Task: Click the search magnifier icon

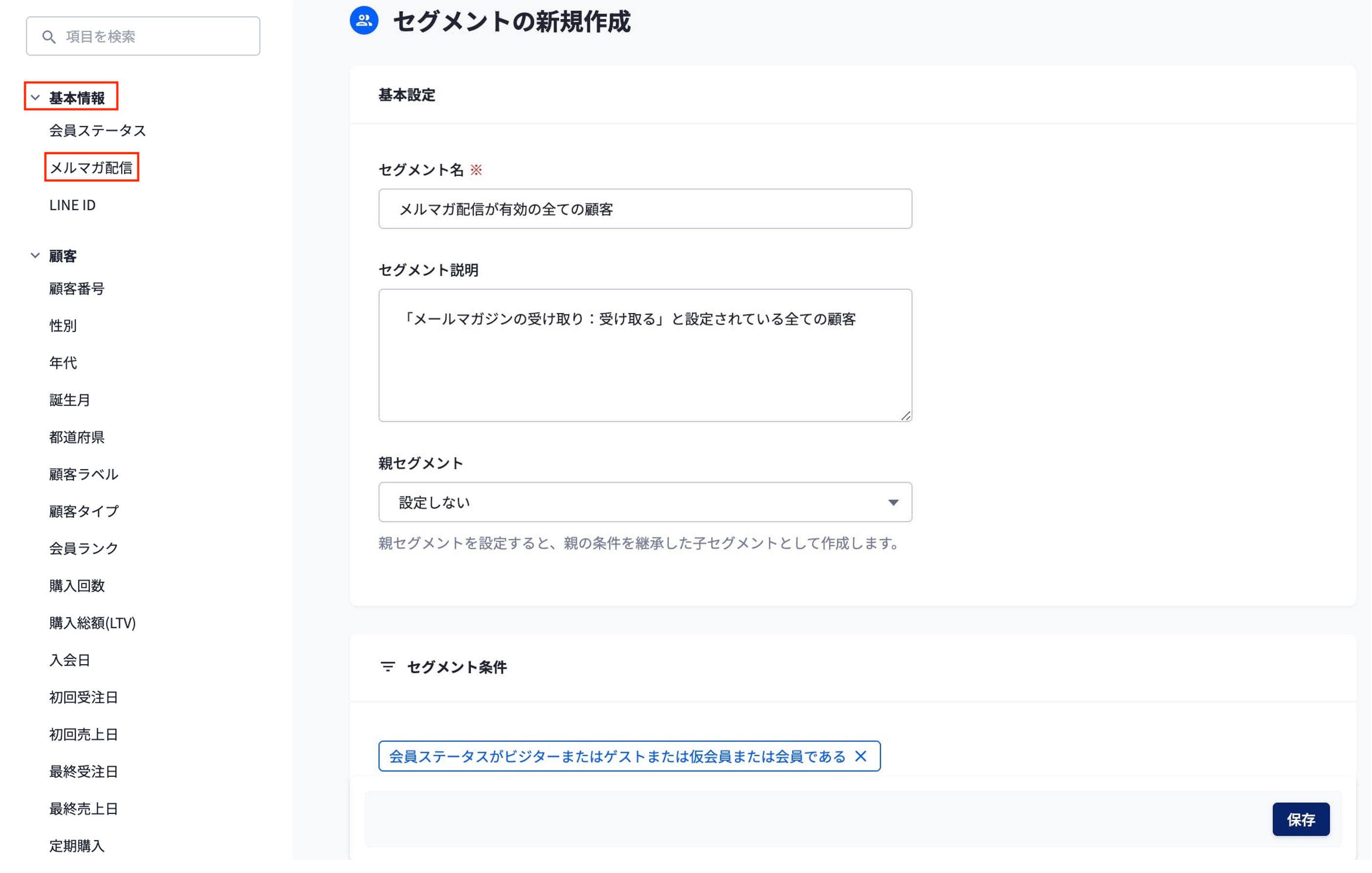Action: [x=49, y=37]
